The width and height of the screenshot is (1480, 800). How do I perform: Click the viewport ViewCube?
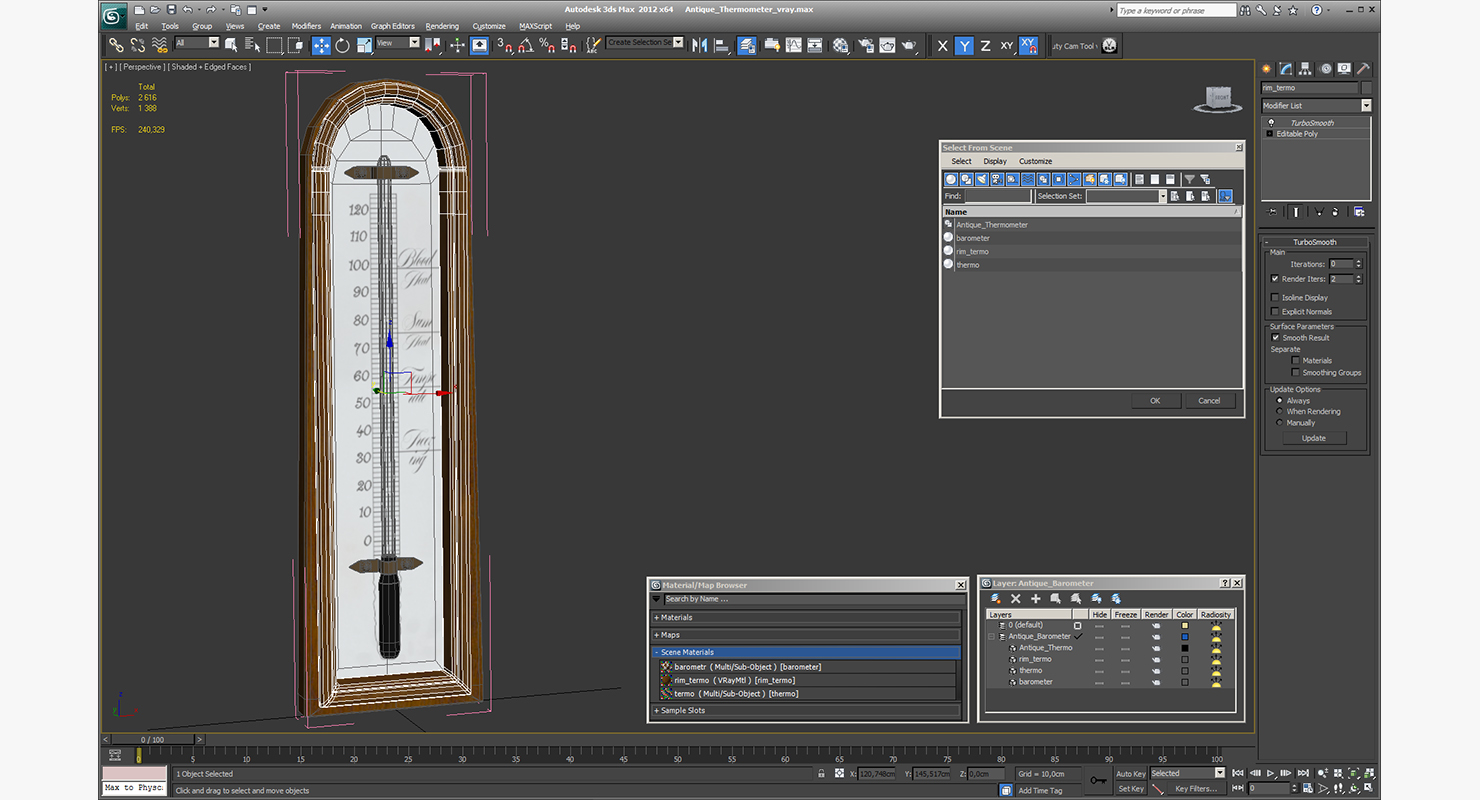coord(1218,98)
